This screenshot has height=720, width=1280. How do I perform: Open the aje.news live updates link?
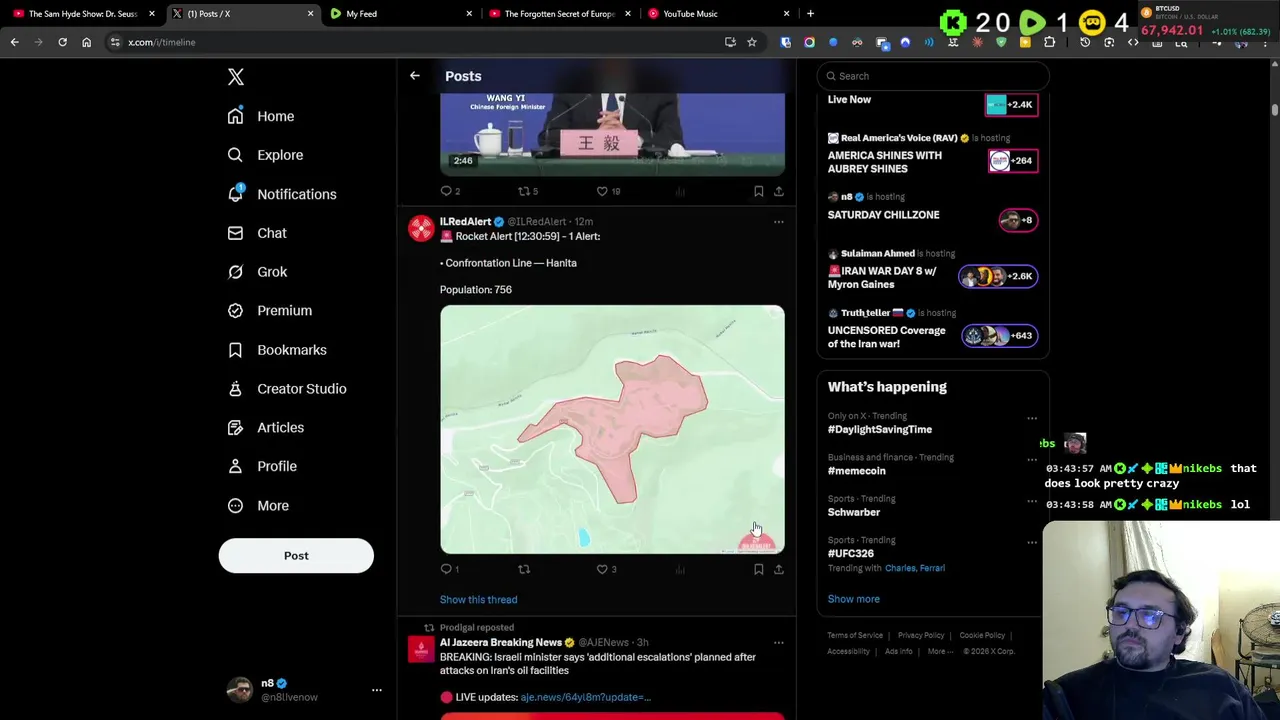coord(585,697)
